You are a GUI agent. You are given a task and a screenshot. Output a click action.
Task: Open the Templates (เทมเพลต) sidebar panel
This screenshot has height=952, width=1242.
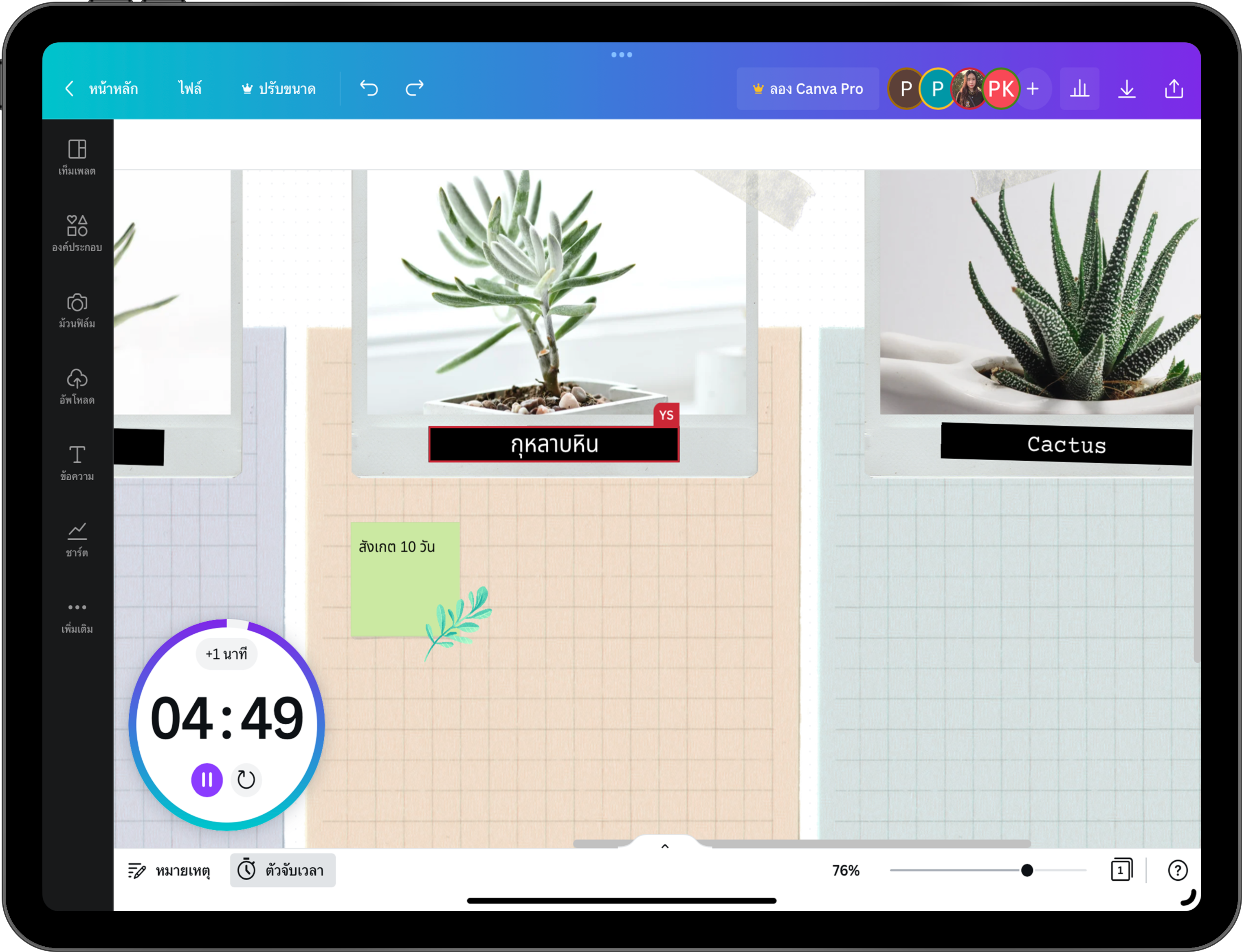tap(77, 156)
